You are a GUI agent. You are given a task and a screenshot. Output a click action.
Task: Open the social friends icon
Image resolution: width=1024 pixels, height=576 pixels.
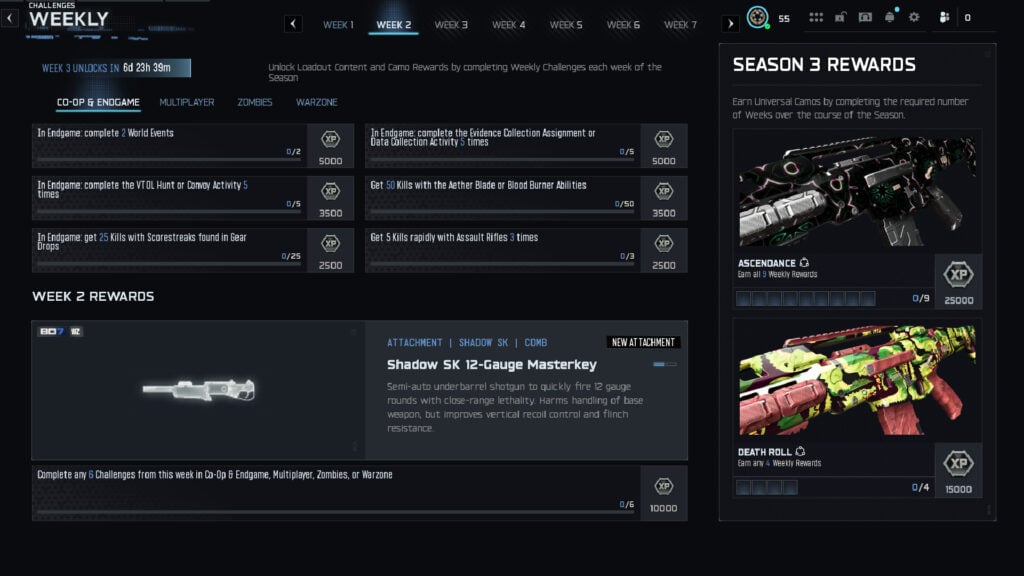[x=942, y=18]
